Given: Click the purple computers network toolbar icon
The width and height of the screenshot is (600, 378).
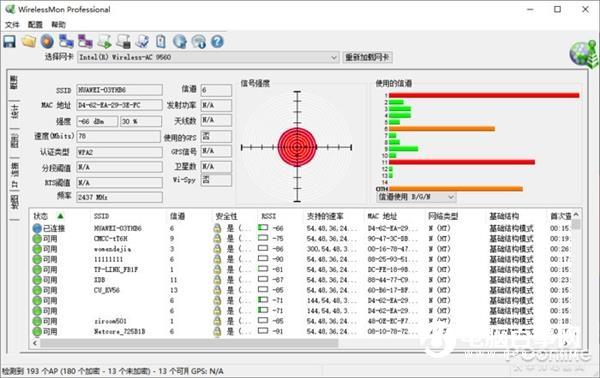Looking at the screenshot, I should 85,41.
